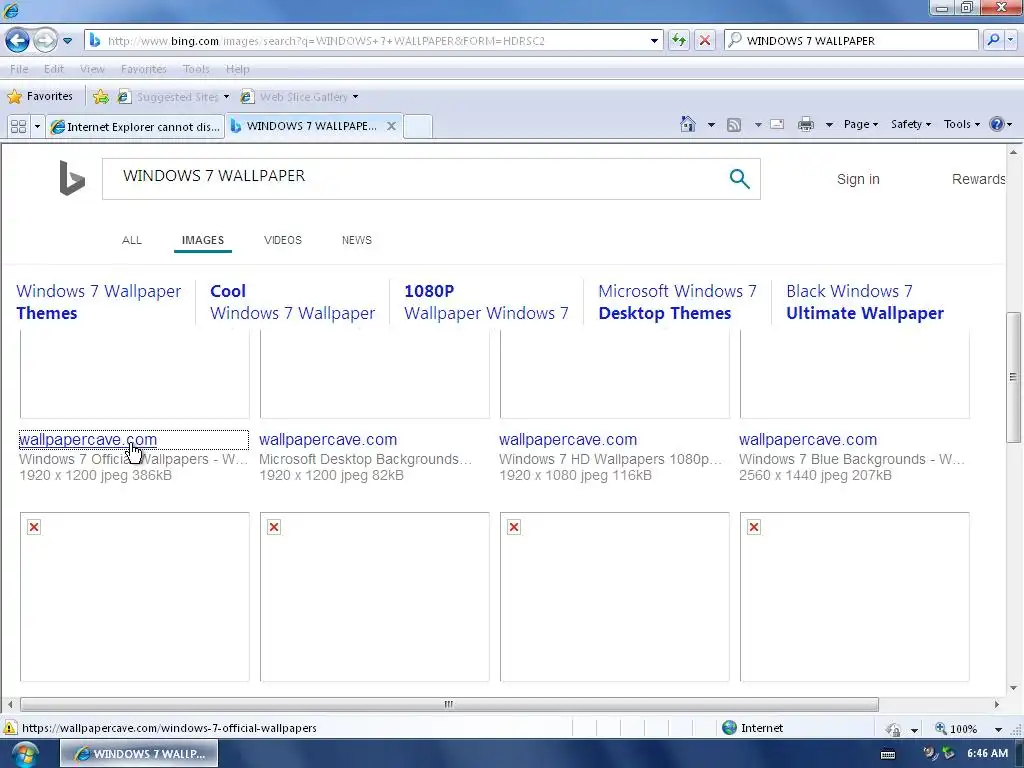Select the IMAGES tab
The image size is (1024, 768).
[202, 240]
